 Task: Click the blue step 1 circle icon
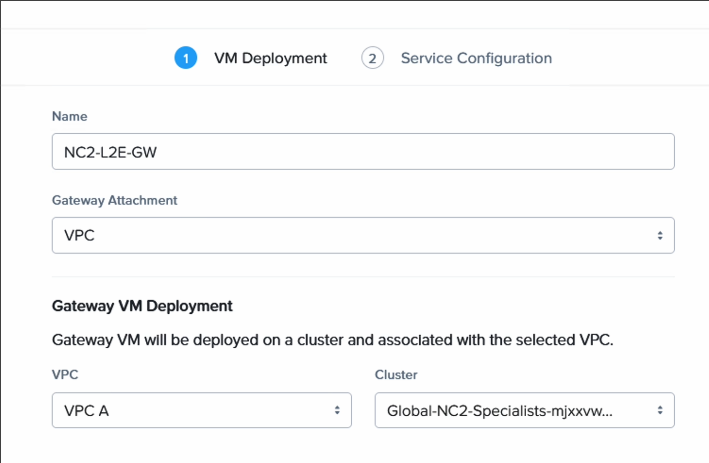pos(185,58)
